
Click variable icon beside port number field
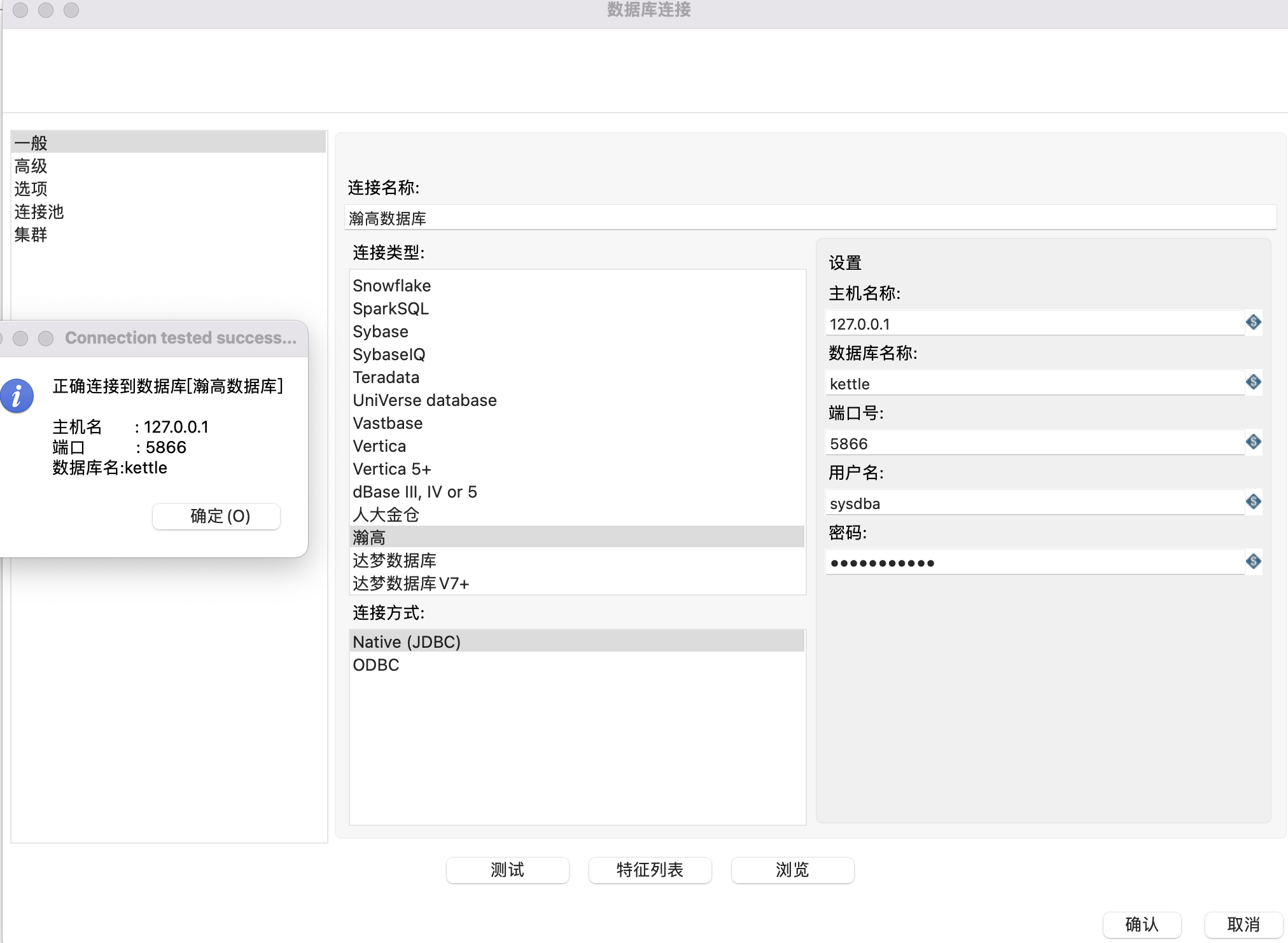point(1253,442)
